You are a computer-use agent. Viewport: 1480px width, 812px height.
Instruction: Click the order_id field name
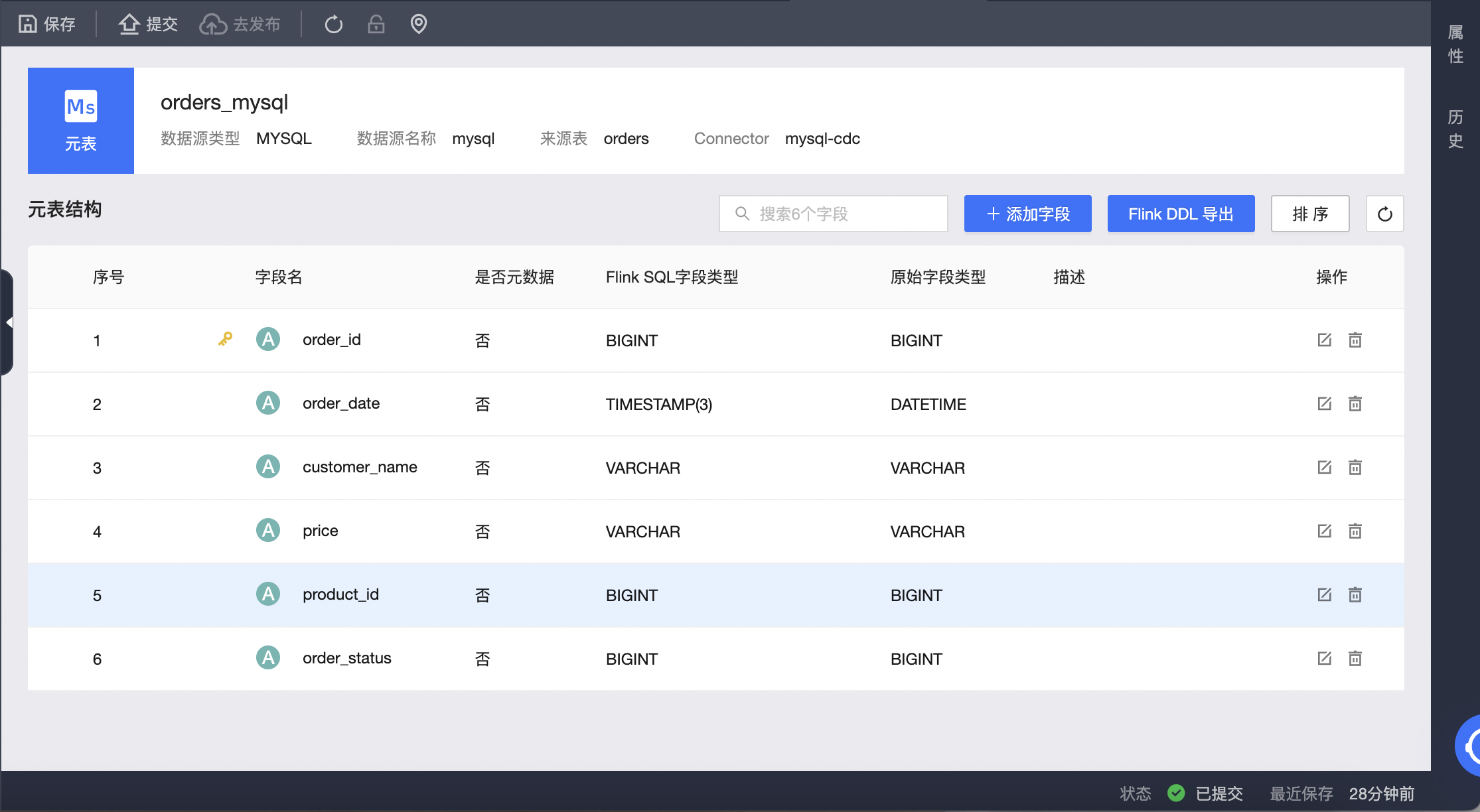pyautogui.click(x=332, y=340)
